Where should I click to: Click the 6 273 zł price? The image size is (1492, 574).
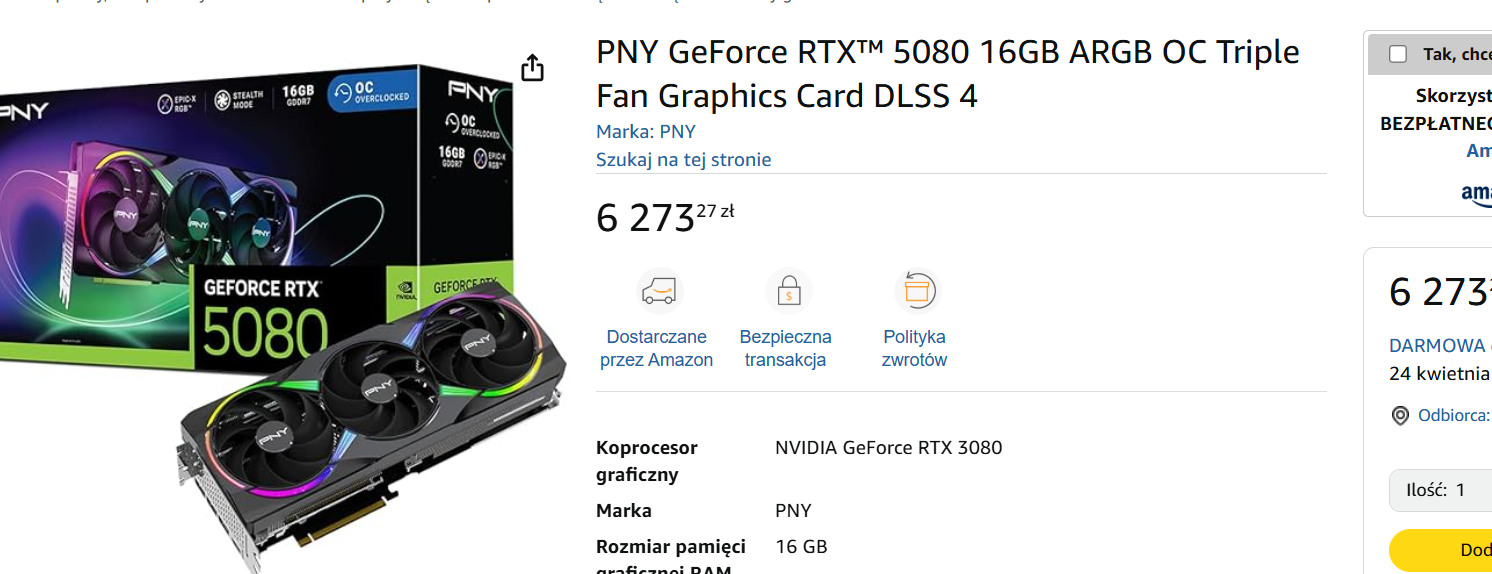(x=665, y=217)
